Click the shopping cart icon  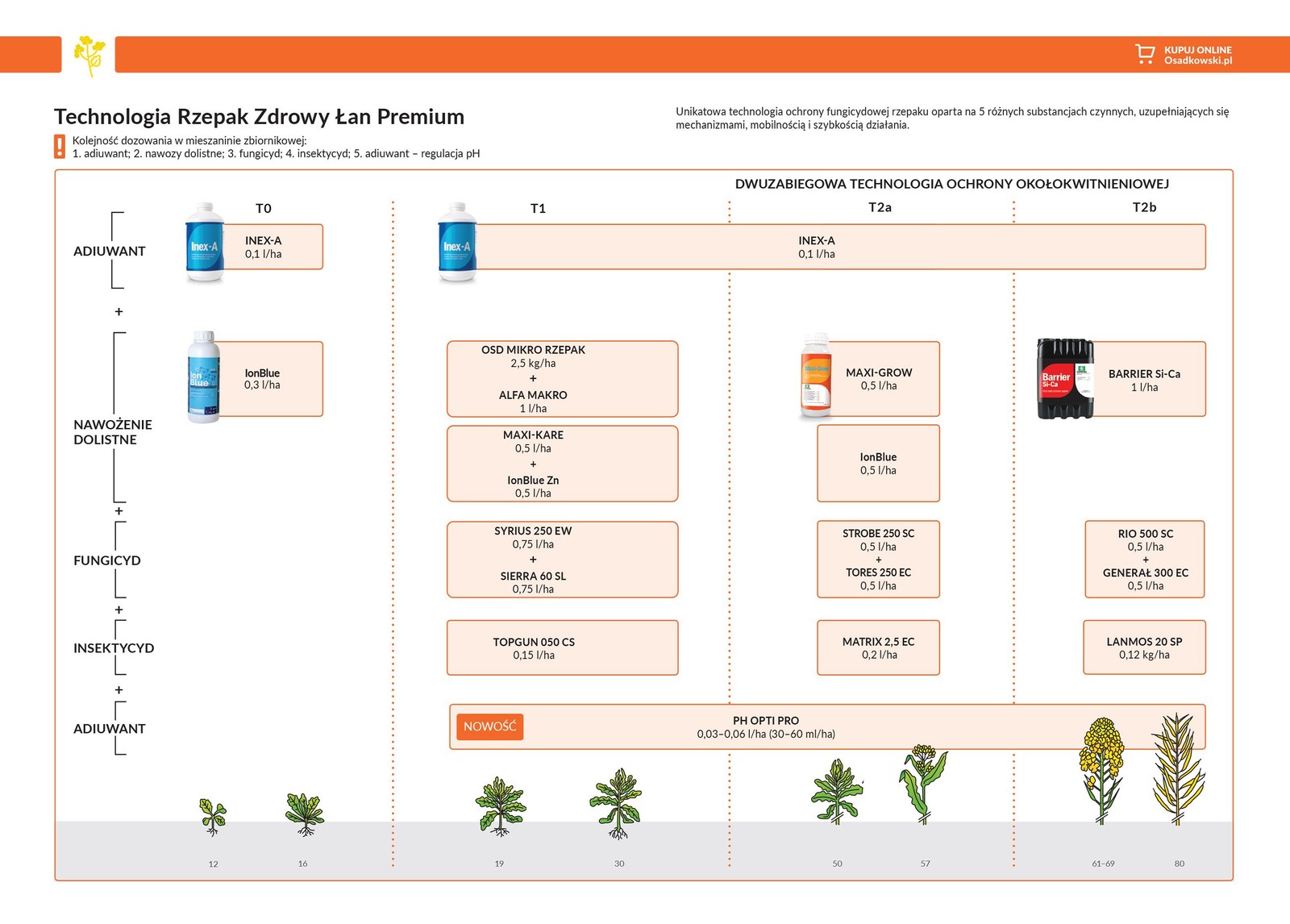1144,54
